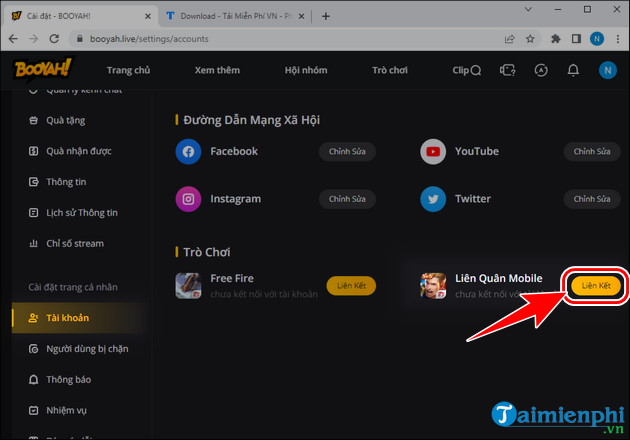Toggle the Chrome side panel icon
The width and height of the screenshot is (630, 440).
(576, 39)
